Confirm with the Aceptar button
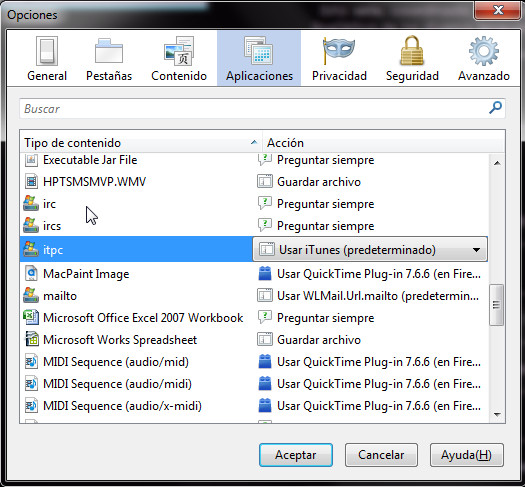Viewport: 525px width, 487px height. click(x=296, y=455)
